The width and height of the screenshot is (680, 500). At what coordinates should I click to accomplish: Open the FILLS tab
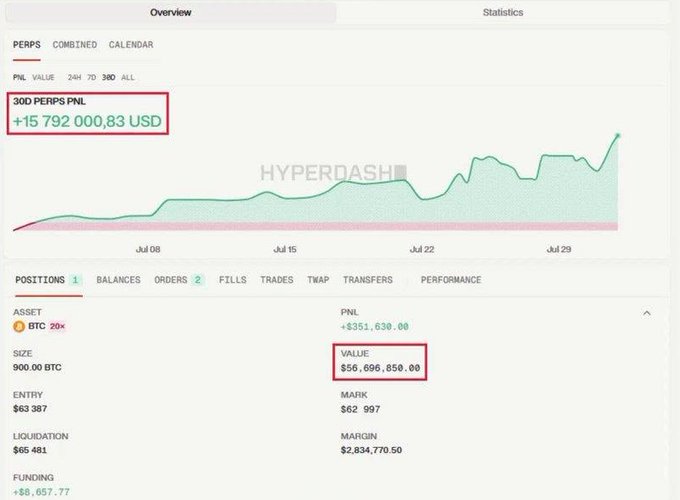(232, 280)
